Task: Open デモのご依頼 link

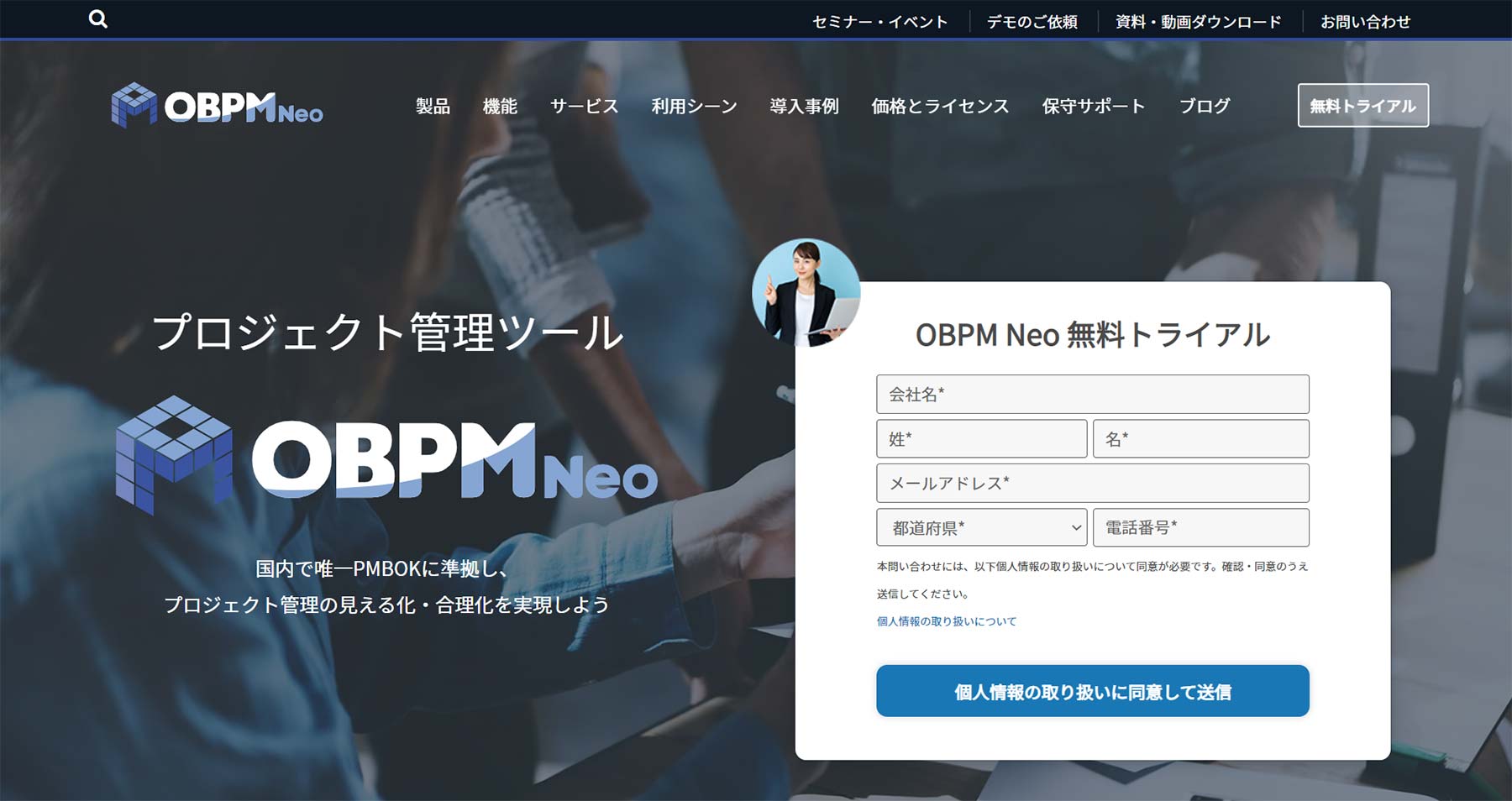Action: pos(1032,22)
